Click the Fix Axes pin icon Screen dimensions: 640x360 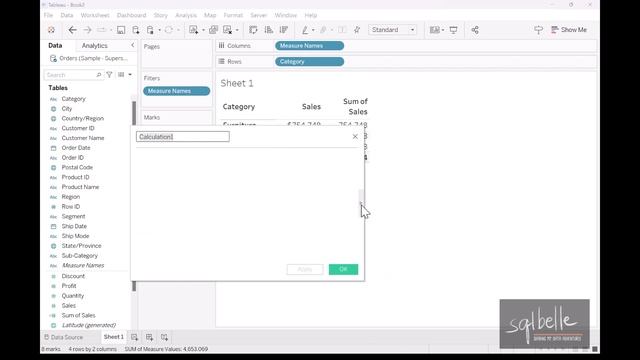[x=357, y=30]
